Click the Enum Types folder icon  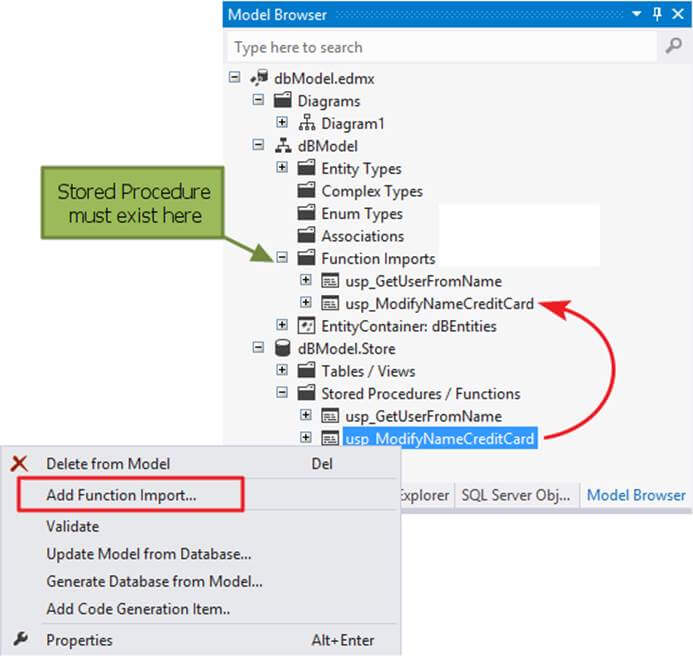click(307, 214)
